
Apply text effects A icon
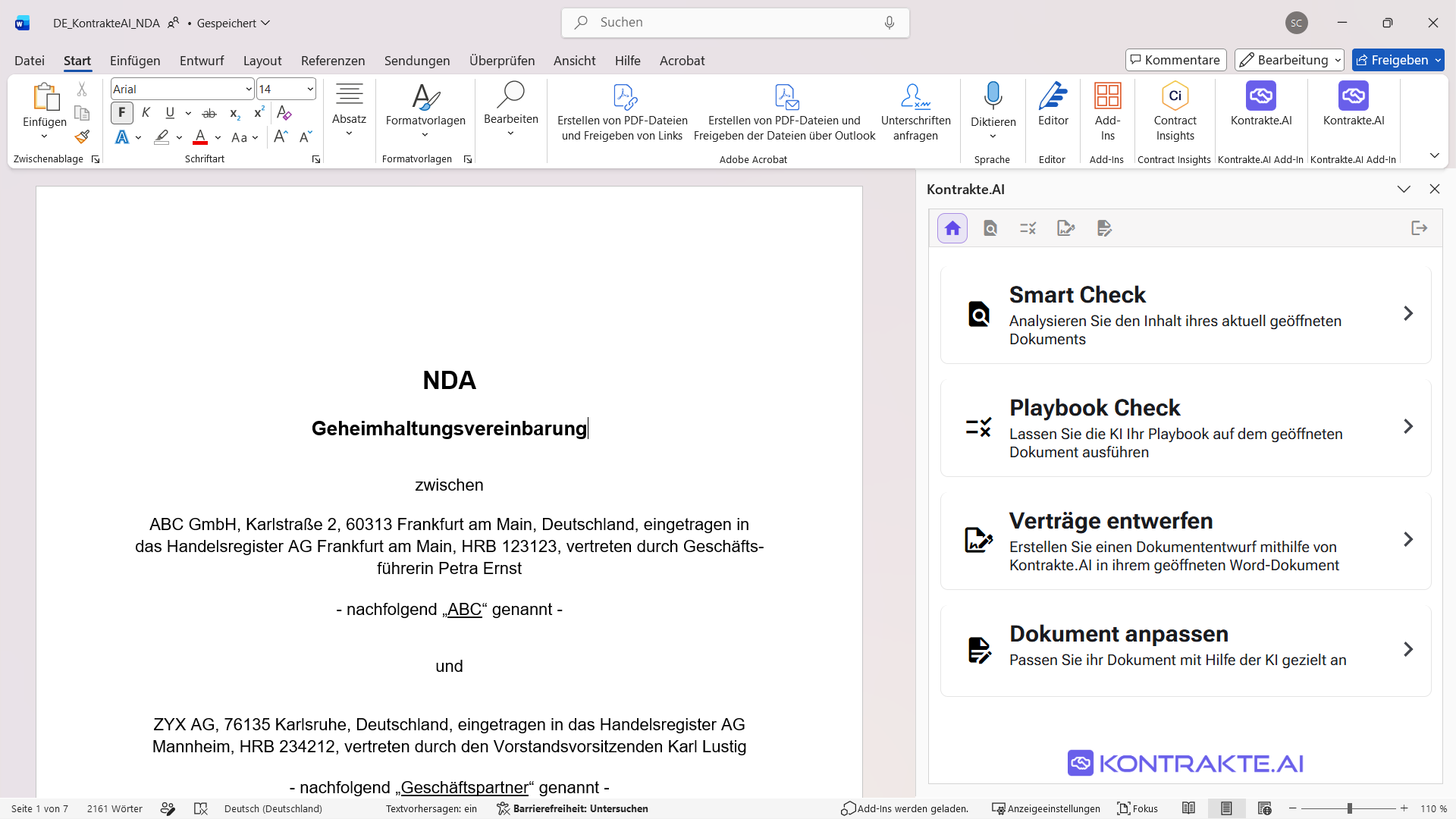click(122, 137)
